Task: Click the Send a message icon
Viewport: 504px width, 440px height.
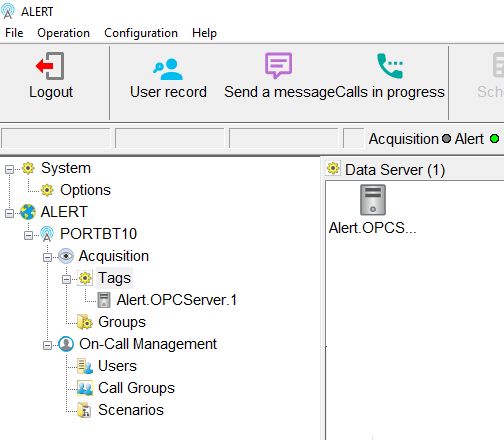Action: coord(278,66)
